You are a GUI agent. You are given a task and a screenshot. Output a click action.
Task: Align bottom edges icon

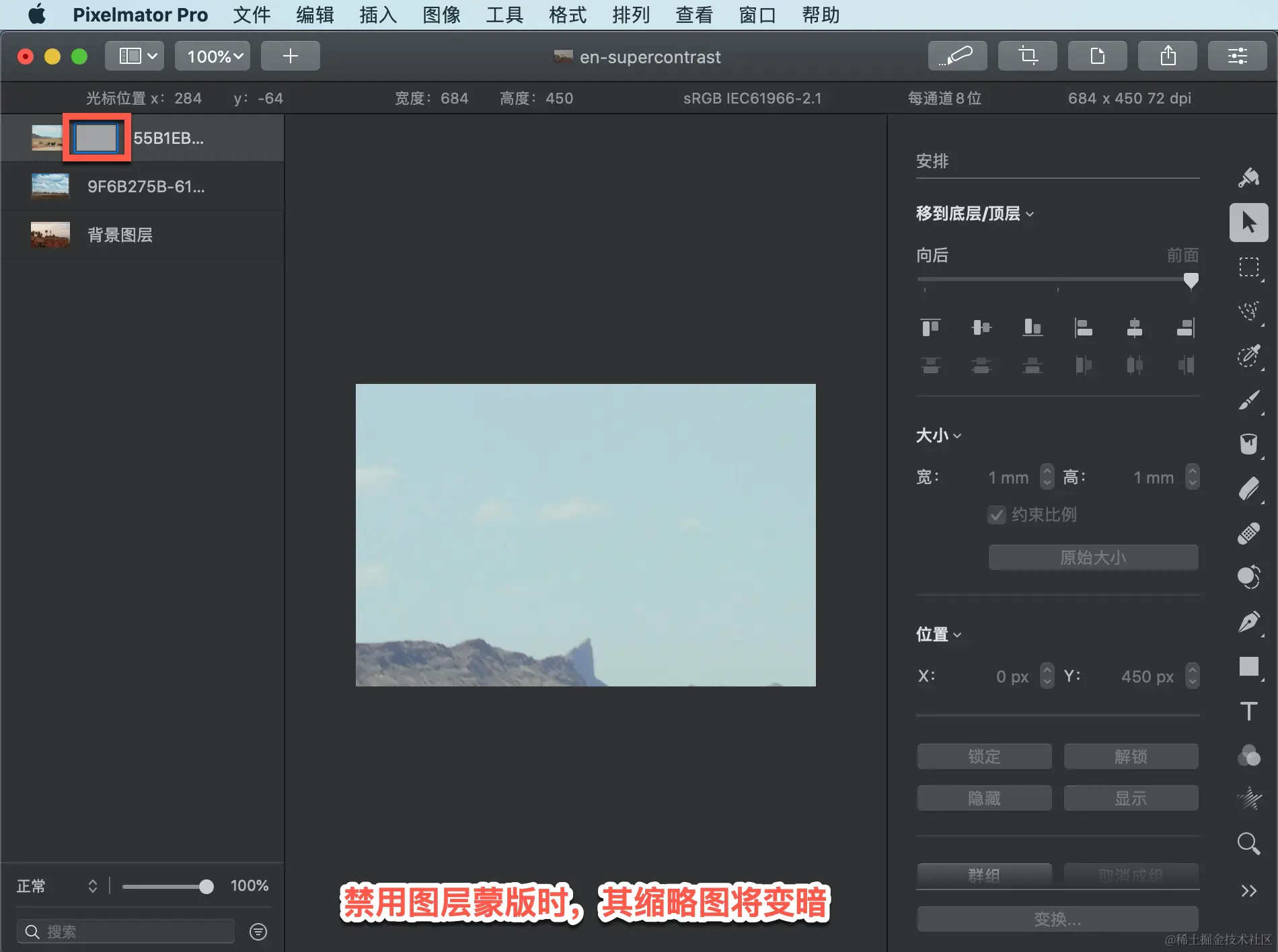click(x=1032, y=327)
